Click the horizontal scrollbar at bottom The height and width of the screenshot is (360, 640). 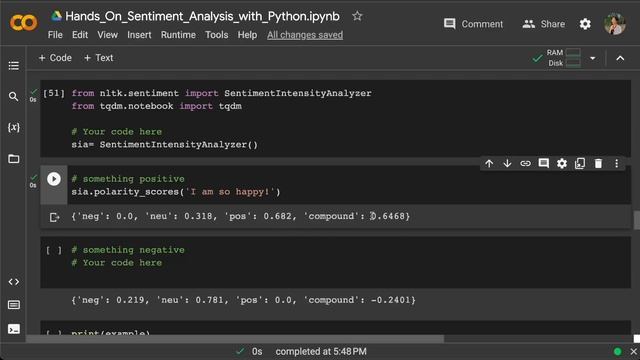(235, 339)
